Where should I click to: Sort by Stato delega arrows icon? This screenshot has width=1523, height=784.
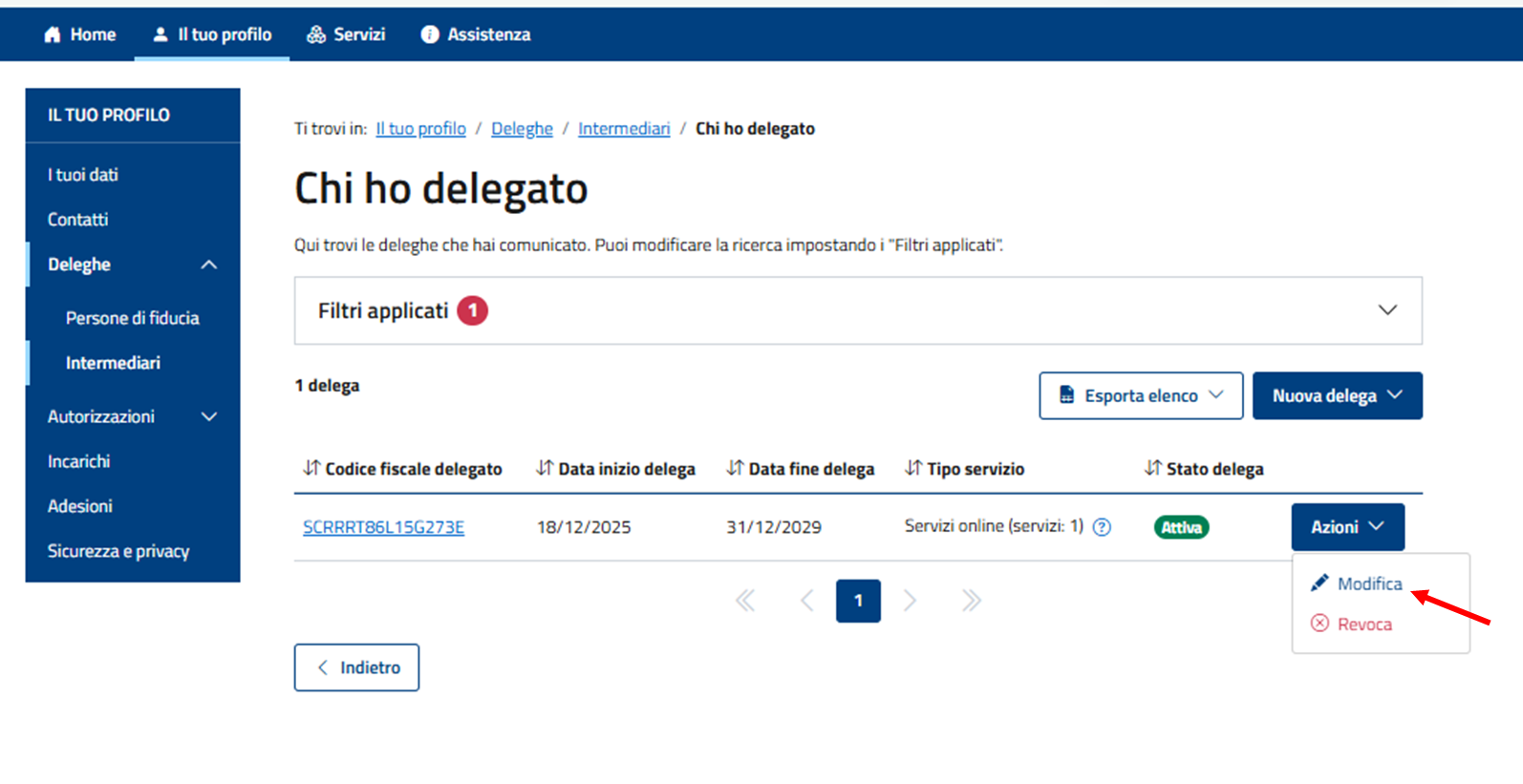point(1153,468)
